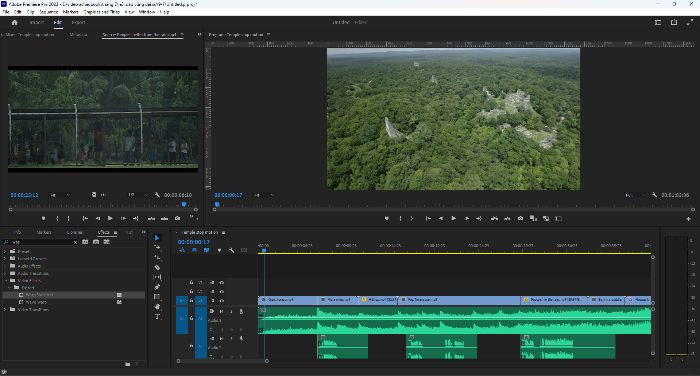The height and width of the screenshot is (376, 700).
Task: Open the Sequence menu
Action: coord(49,12)
